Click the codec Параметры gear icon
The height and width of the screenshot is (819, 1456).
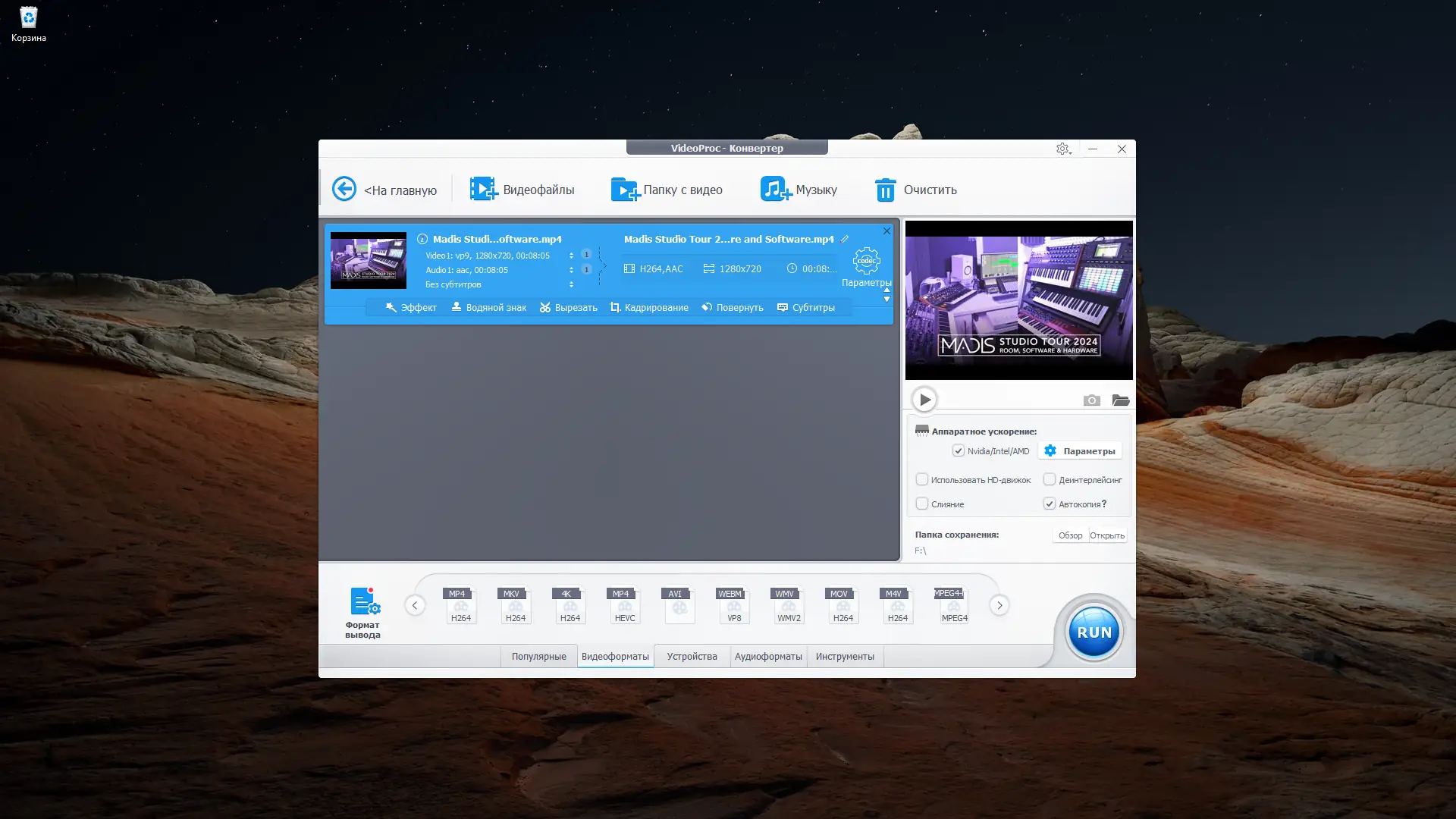pyautogui.click(x=866, y=262)
